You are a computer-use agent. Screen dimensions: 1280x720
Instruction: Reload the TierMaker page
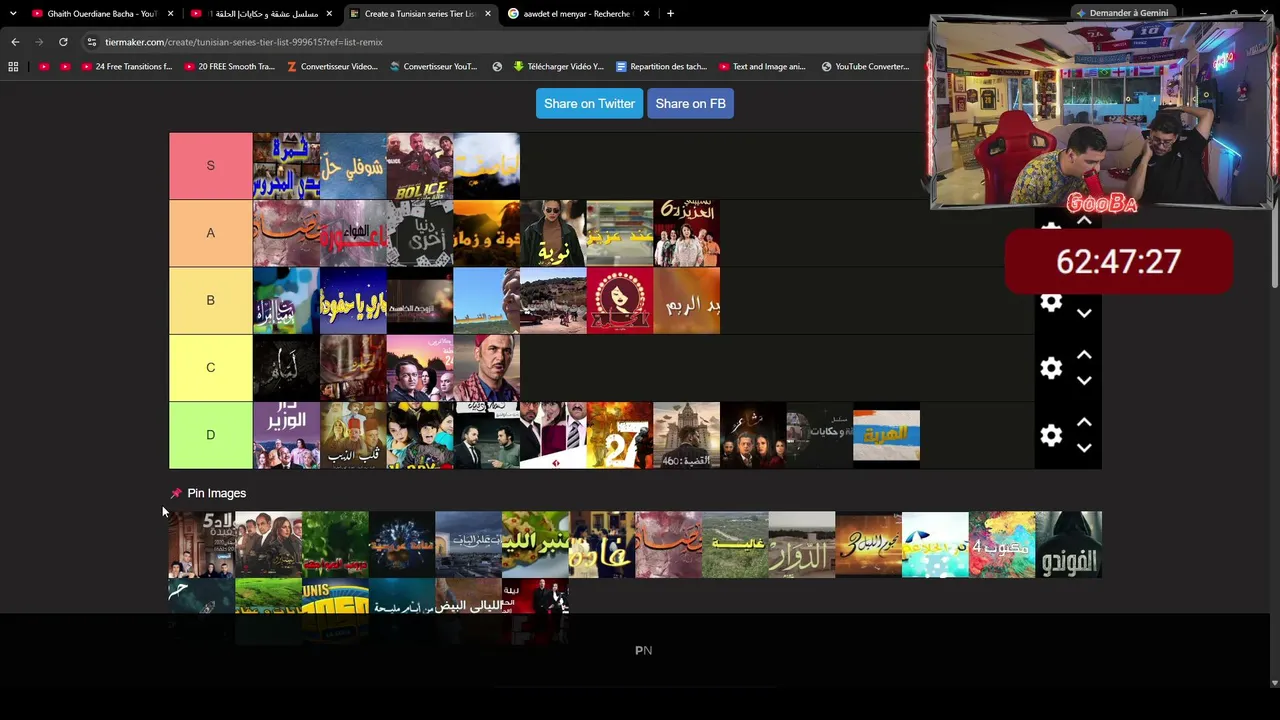point(63,42)
